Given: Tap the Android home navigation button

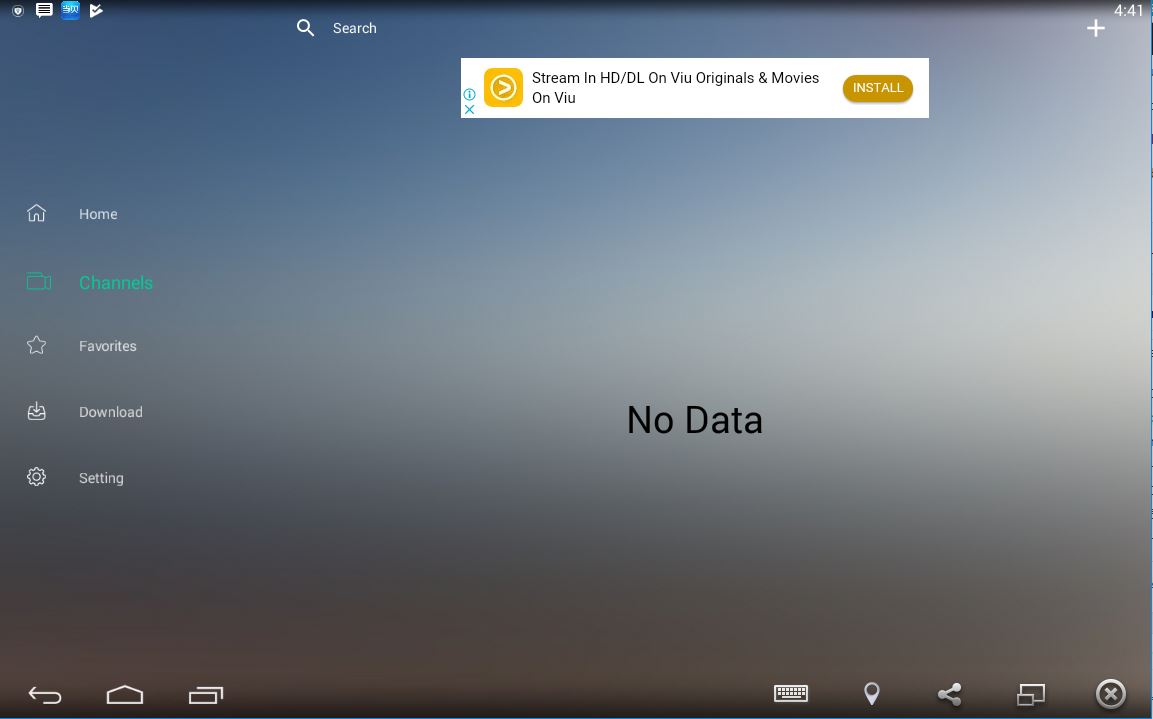Looking at the screenshot, I should tap(125, 694).
